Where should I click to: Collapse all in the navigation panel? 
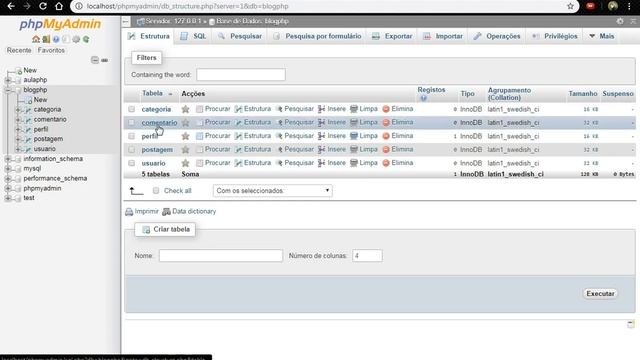pyautogui.click(x=95, y=60)
